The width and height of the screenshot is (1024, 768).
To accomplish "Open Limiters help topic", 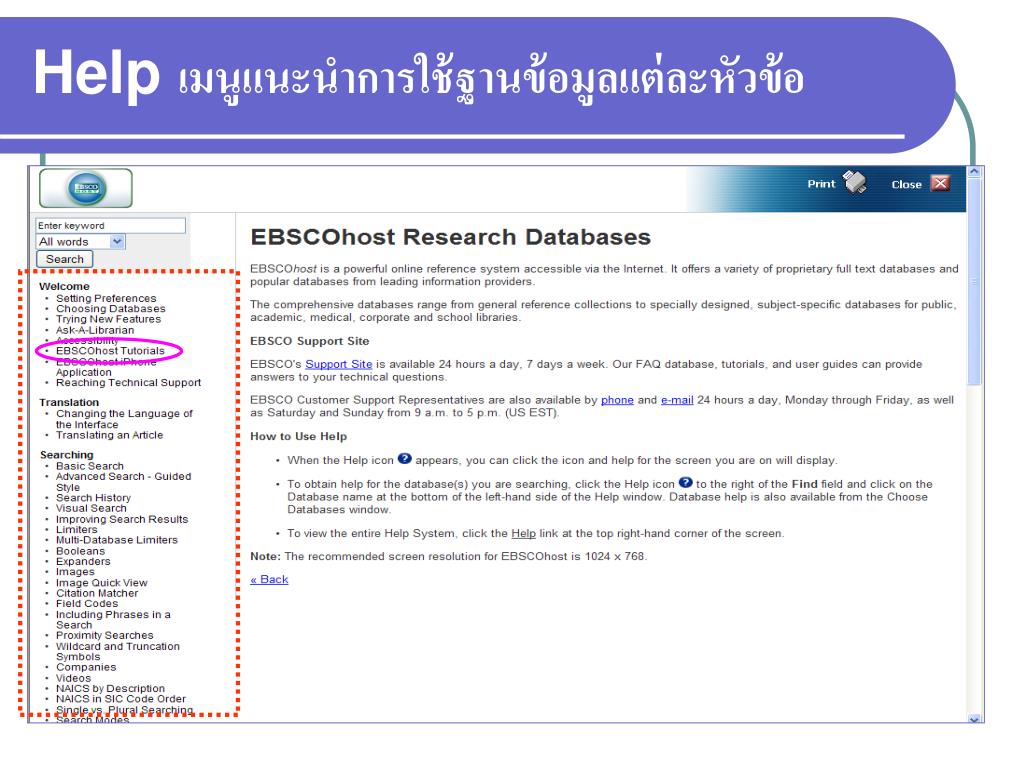I will pyautogui.click(x=76, y=530).
